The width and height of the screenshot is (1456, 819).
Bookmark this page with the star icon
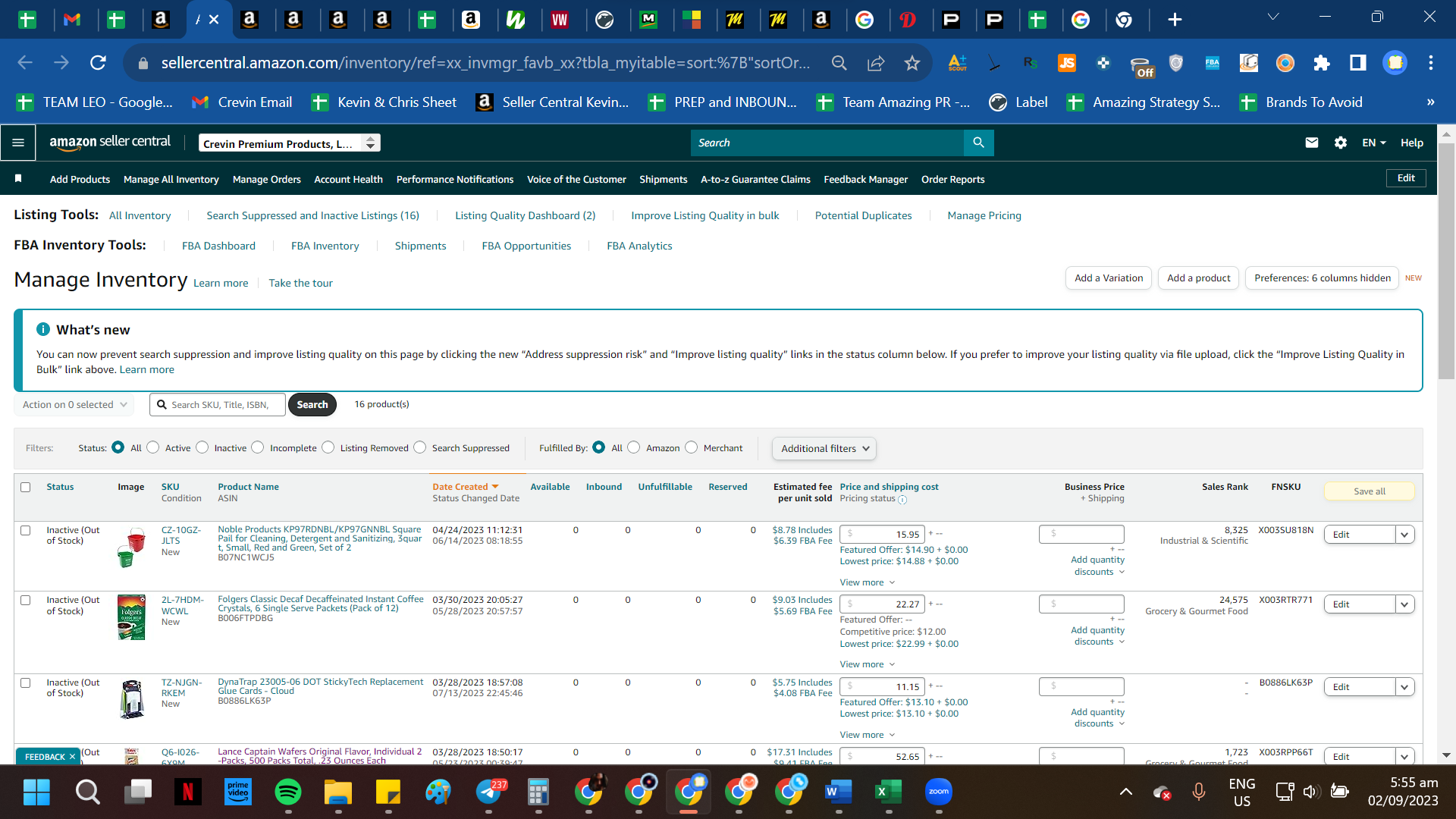pyautogui.click(x=912, y=63)
